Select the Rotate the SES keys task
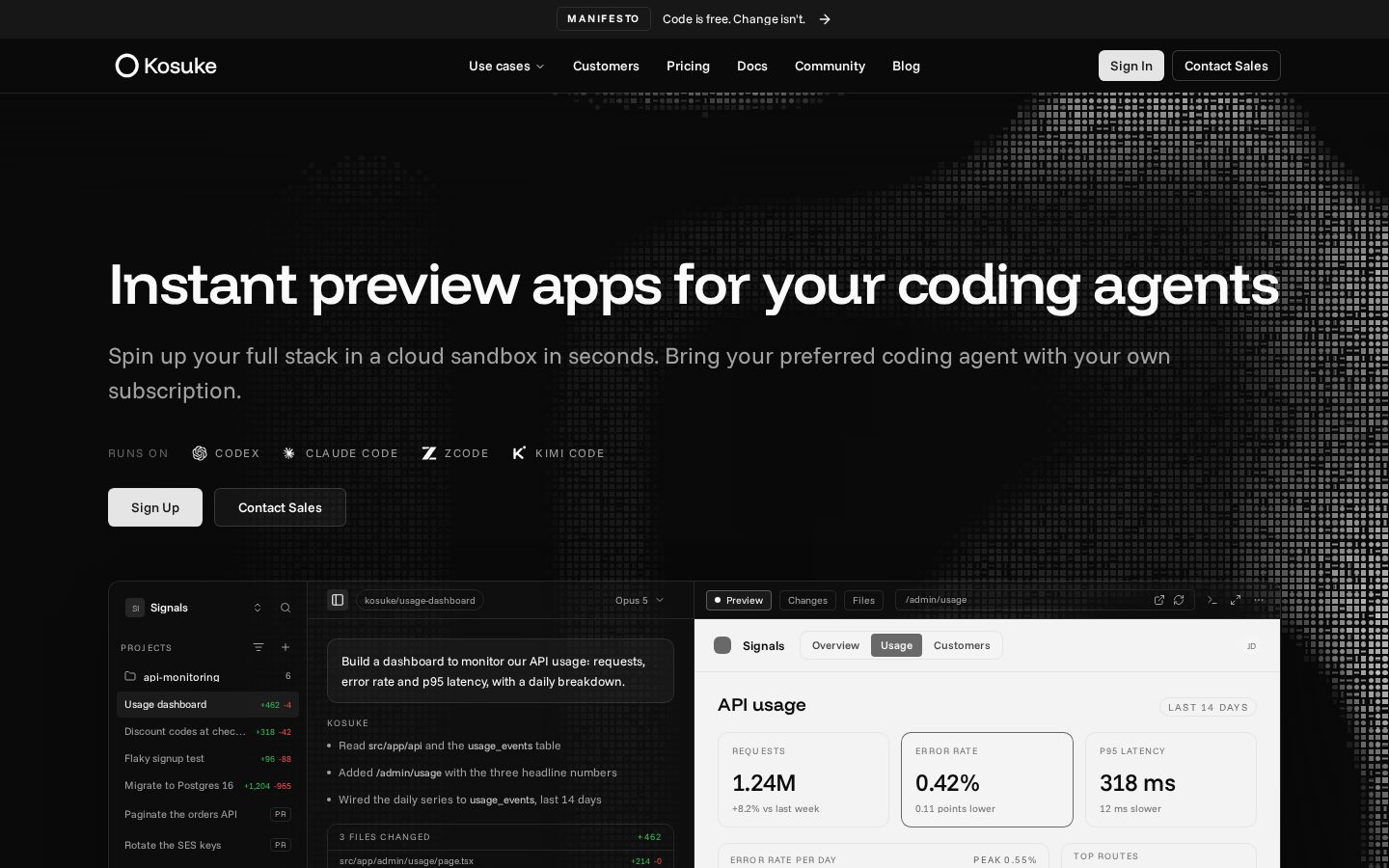Viewport: 1389px width, 868px height. (x=207, y=845)
